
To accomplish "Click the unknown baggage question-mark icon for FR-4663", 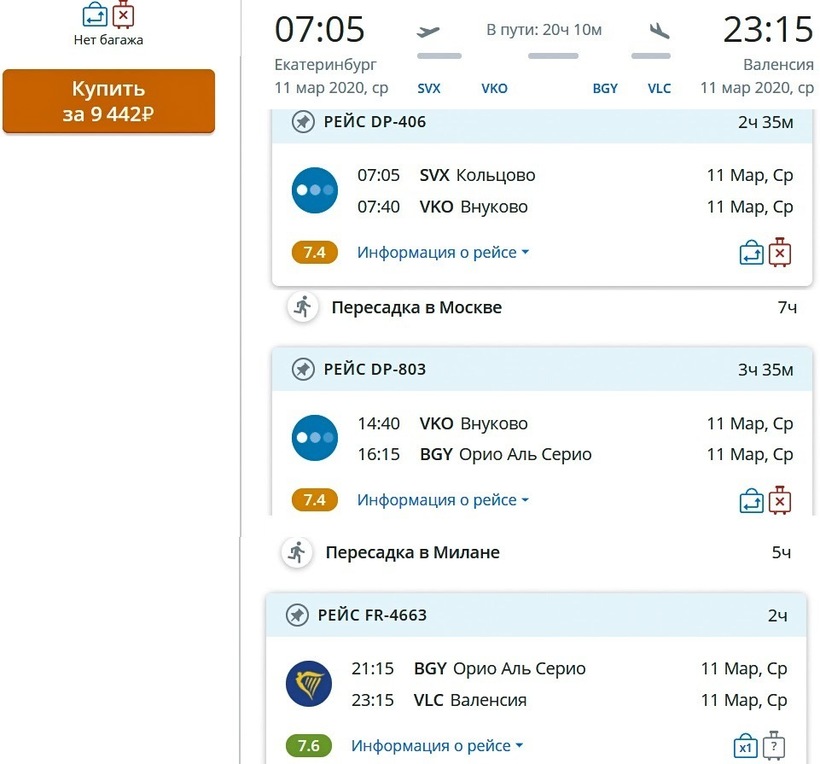I will pyautogui.click(x=775, y=747).
